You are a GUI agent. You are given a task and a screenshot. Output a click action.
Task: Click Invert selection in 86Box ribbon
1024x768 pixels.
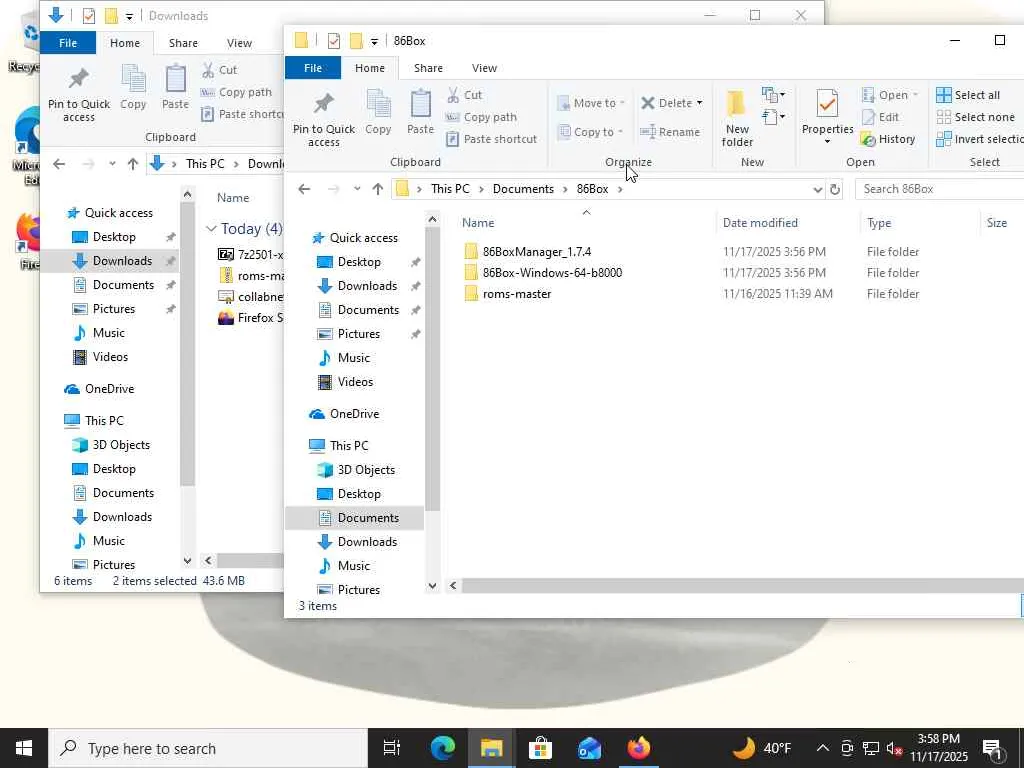click(980, 139)
